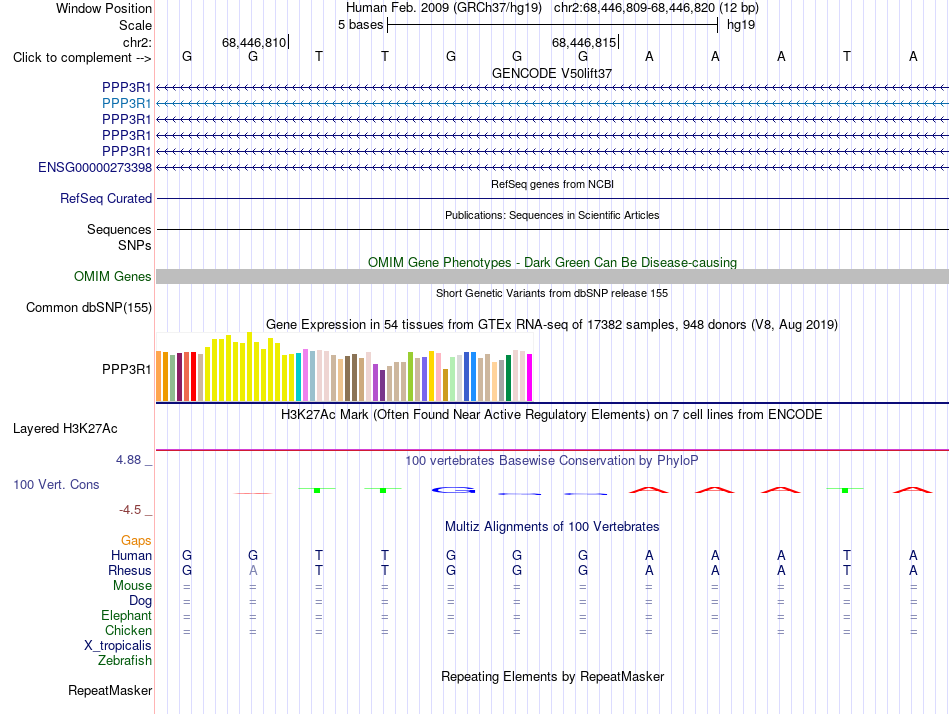Screen dimensions: 950x714
Task: Click the 'Click to complement -->' label
Action: click(x=82, y=58)
